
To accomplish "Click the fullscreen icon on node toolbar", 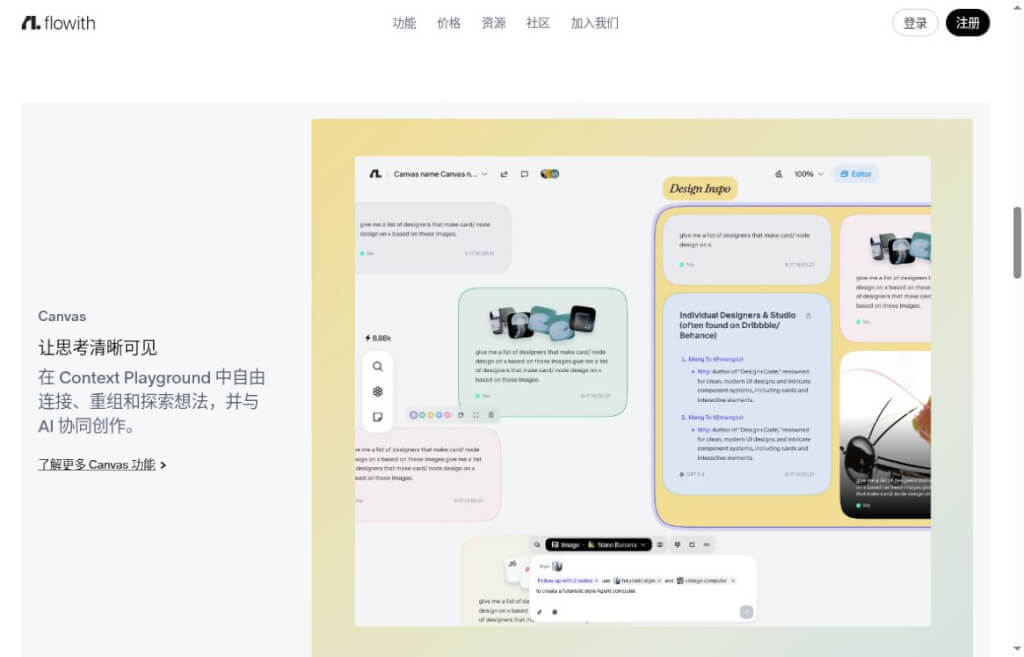I will point(476,415).
